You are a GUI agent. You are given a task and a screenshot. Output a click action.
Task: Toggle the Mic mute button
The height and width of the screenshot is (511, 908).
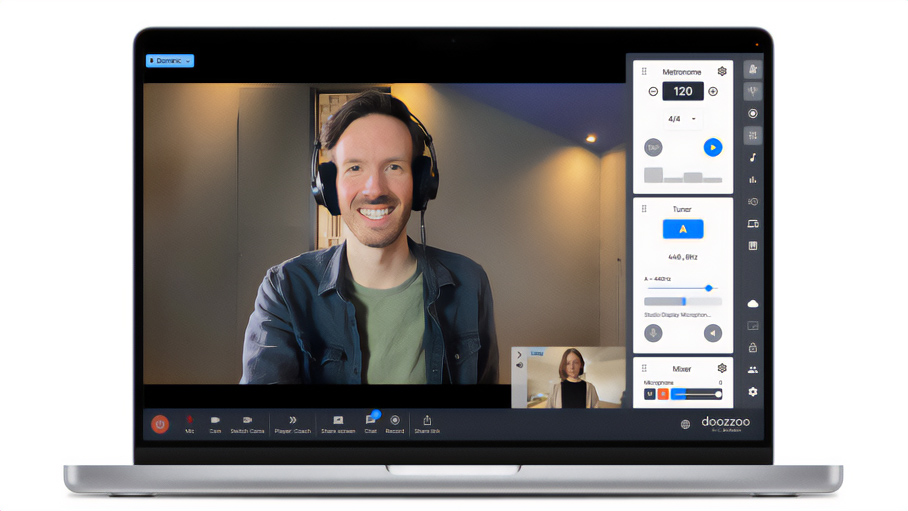pyautogui.click(x=189, y=423)
